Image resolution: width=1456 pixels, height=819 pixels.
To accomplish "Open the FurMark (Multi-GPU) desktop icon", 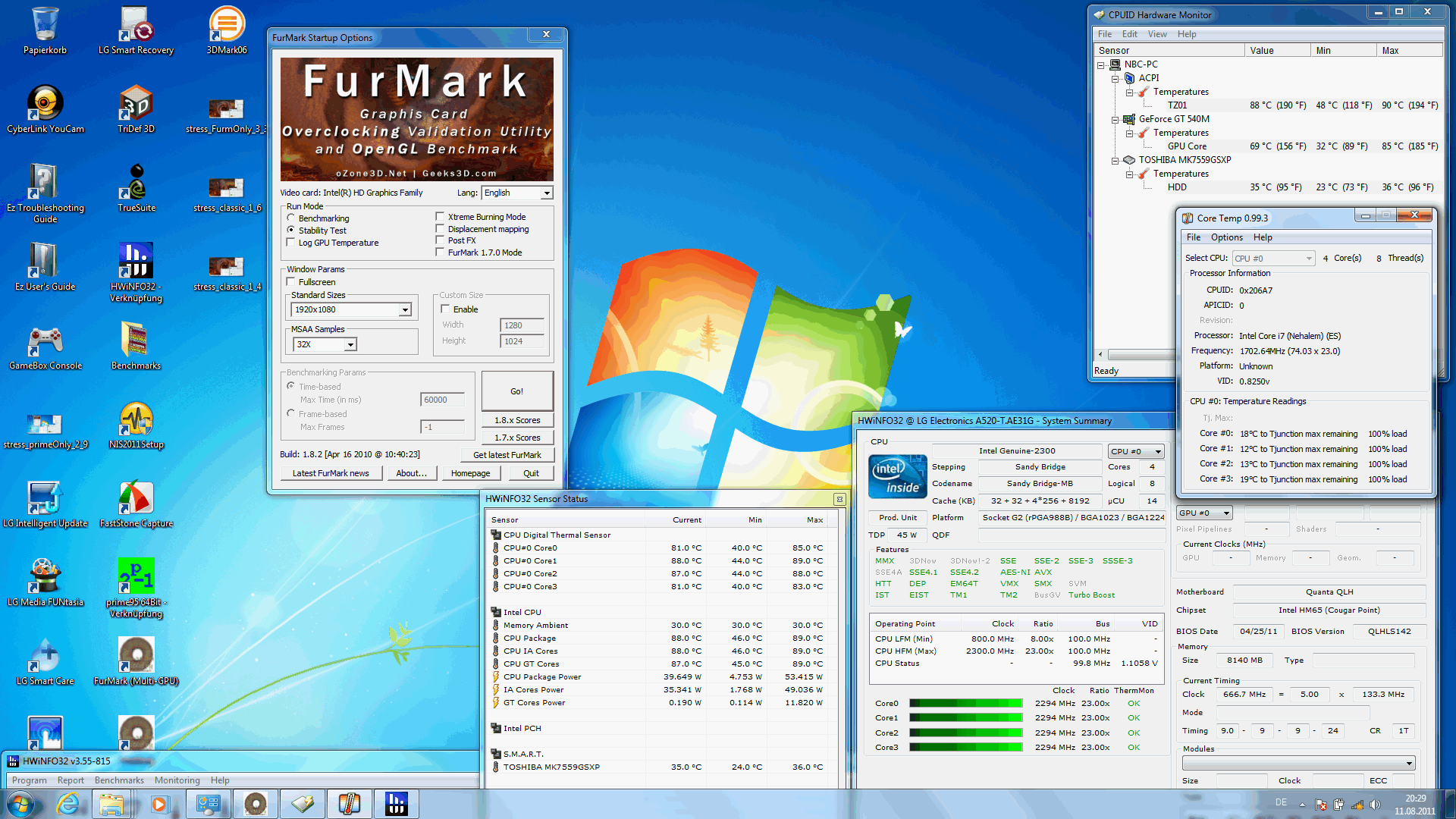I will [x=136, y=655].
